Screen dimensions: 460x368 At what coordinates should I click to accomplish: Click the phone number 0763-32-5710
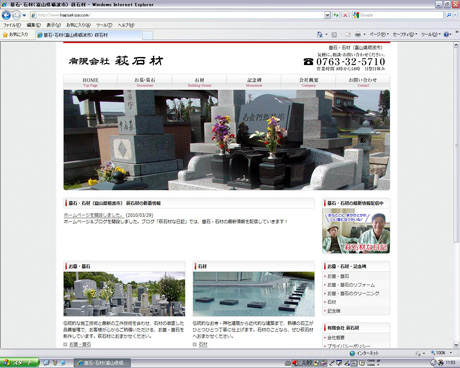(x=351, y=62)
